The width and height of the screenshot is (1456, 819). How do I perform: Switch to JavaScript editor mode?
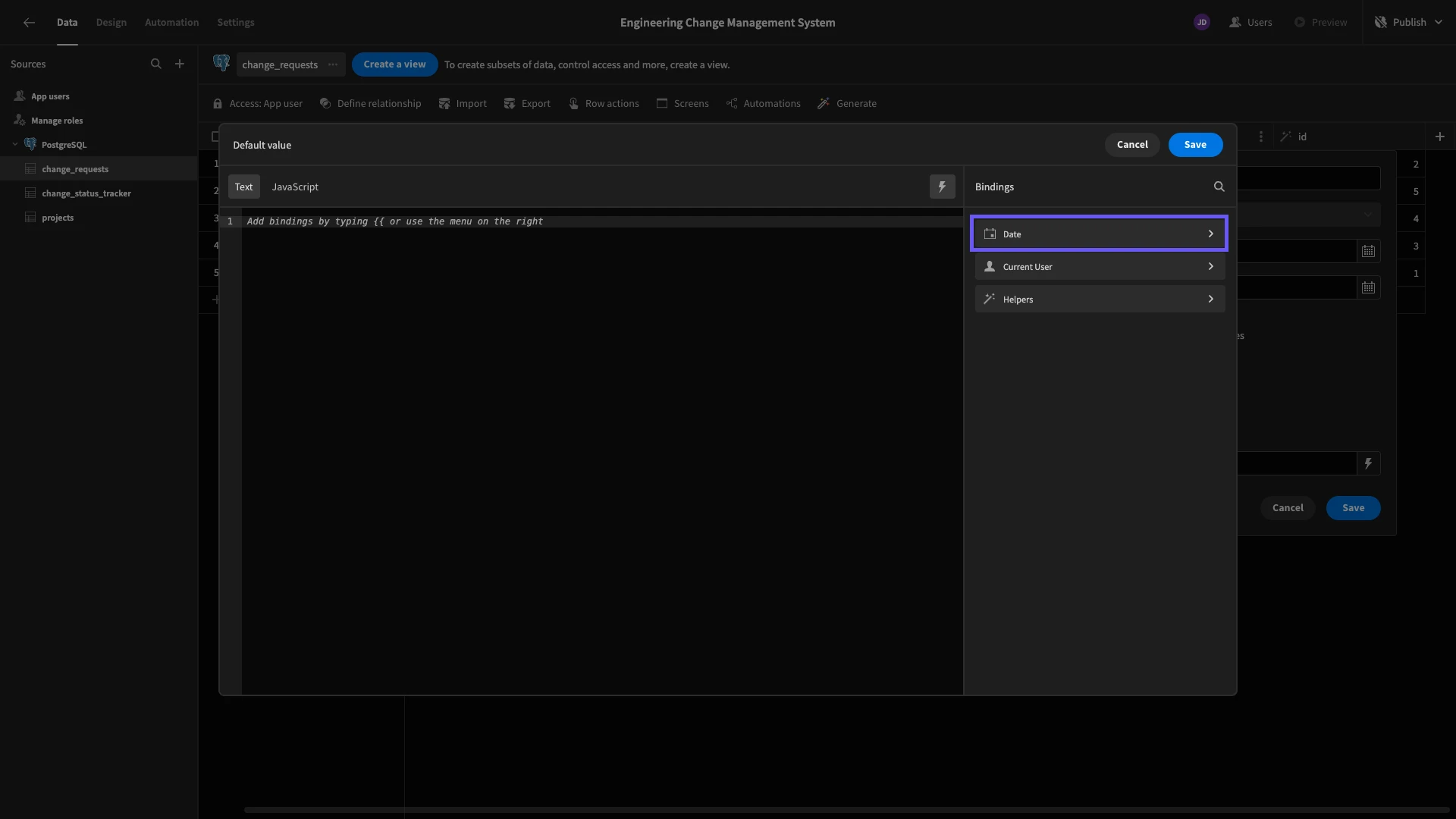(295, 187)
